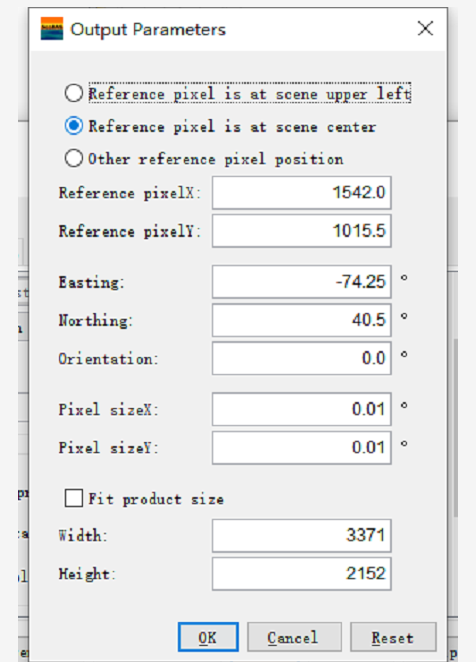The height and width of the screenshot is (662, 476).
Task: Click the Pixel sizeX field
Action: (x=302, y=409)
